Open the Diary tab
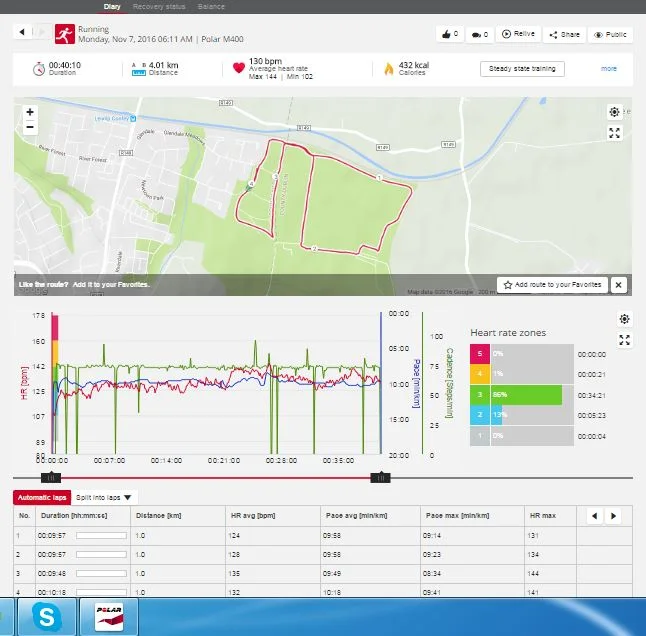The image size is (646, 636). point(112,7)
